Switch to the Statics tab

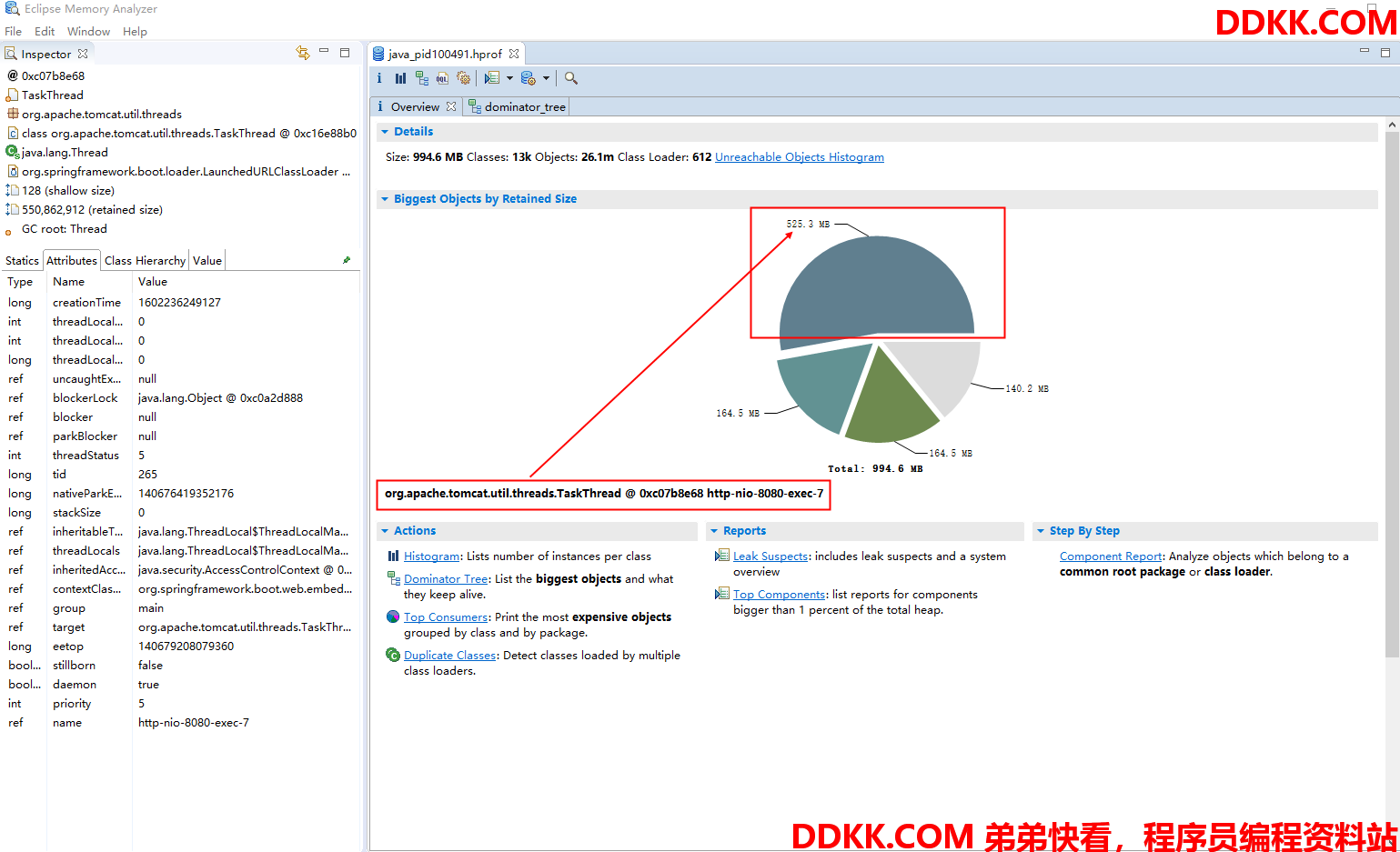click(22, 260)
